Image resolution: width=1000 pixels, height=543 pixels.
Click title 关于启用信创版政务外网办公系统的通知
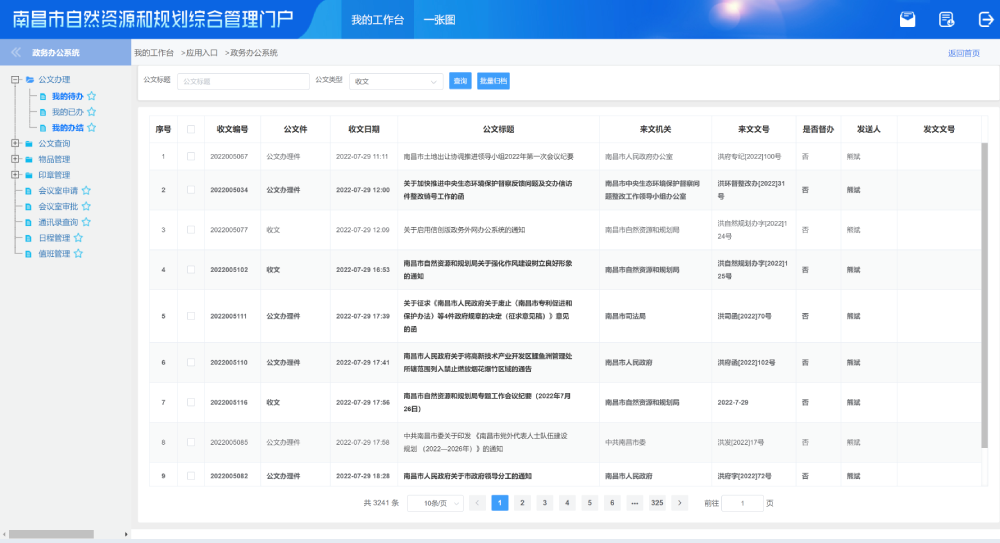[464, 230]
